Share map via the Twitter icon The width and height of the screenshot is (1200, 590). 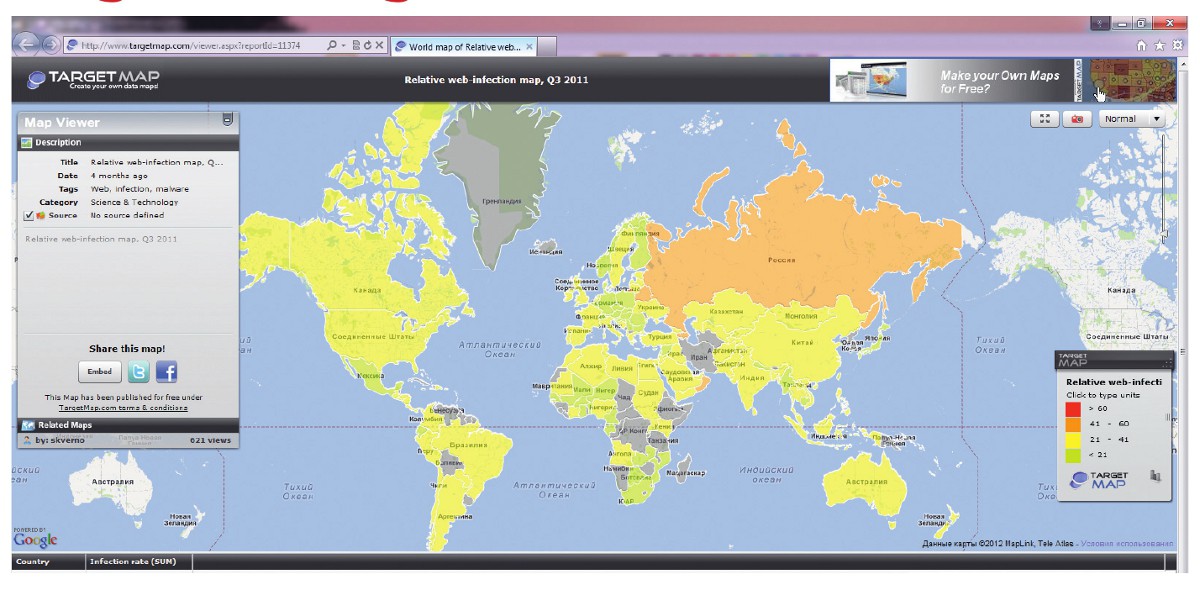(x=138, y=372)
